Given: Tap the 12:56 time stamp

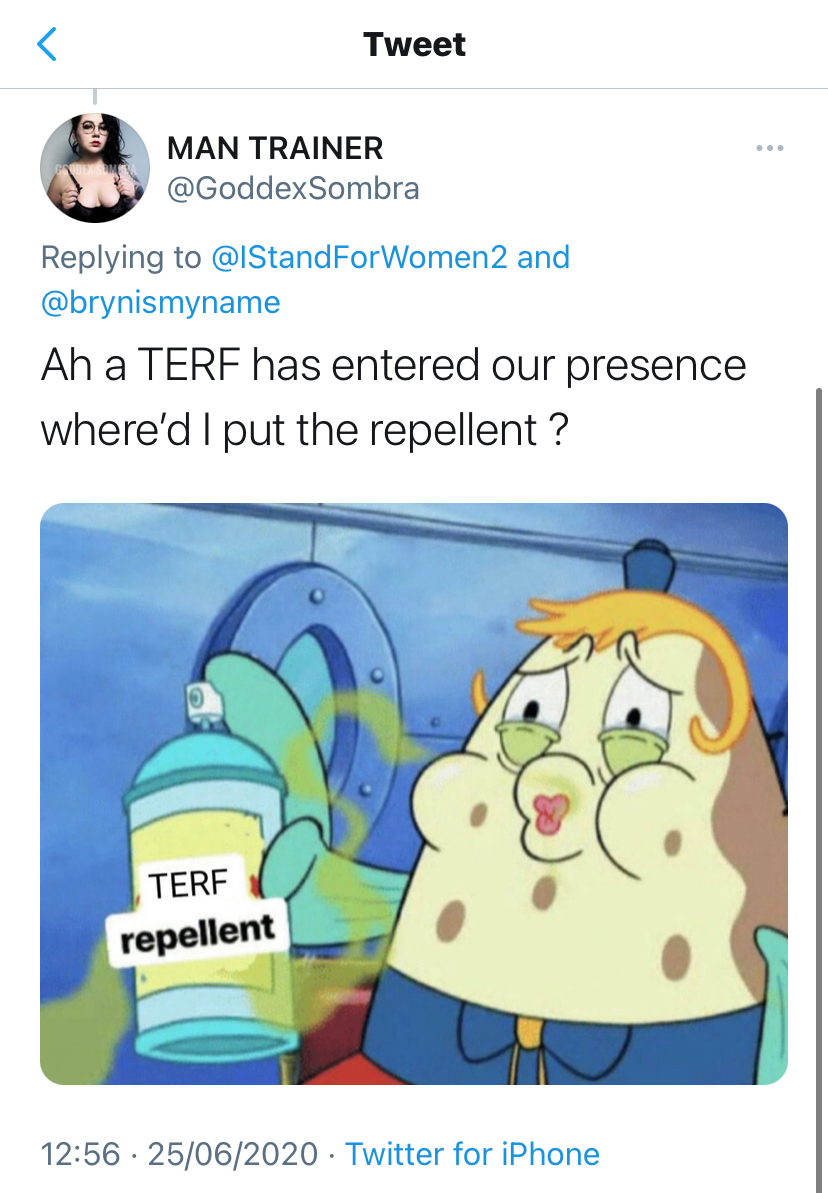Looking at the screenshot, I should click(x=81, y=1154).
